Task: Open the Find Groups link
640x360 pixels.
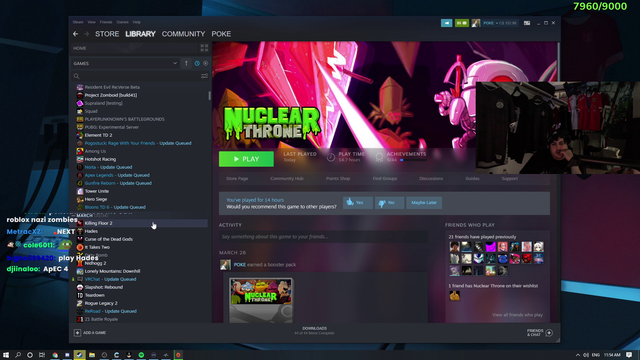Action: tap(384, 178)
